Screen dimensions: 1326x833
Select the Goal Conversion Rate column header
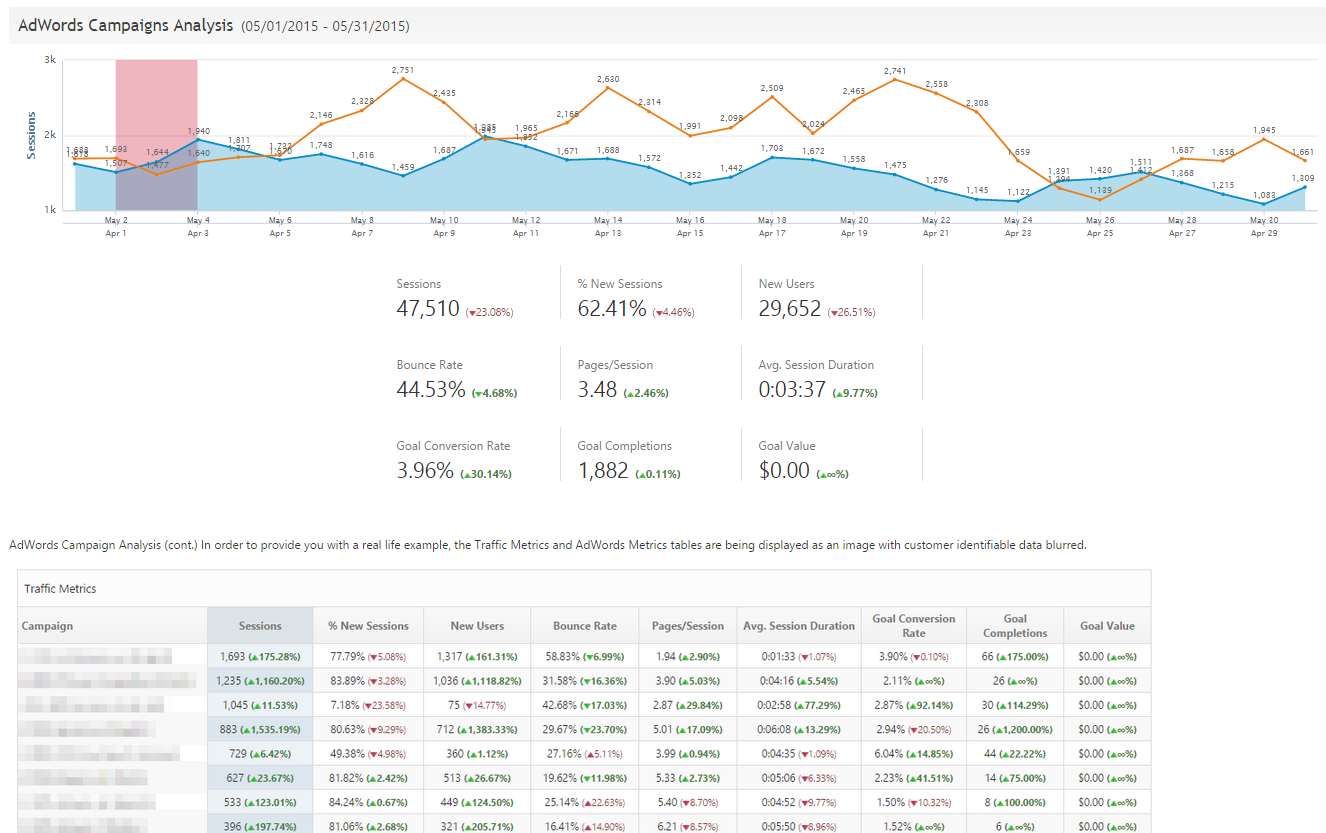(913, 626)
